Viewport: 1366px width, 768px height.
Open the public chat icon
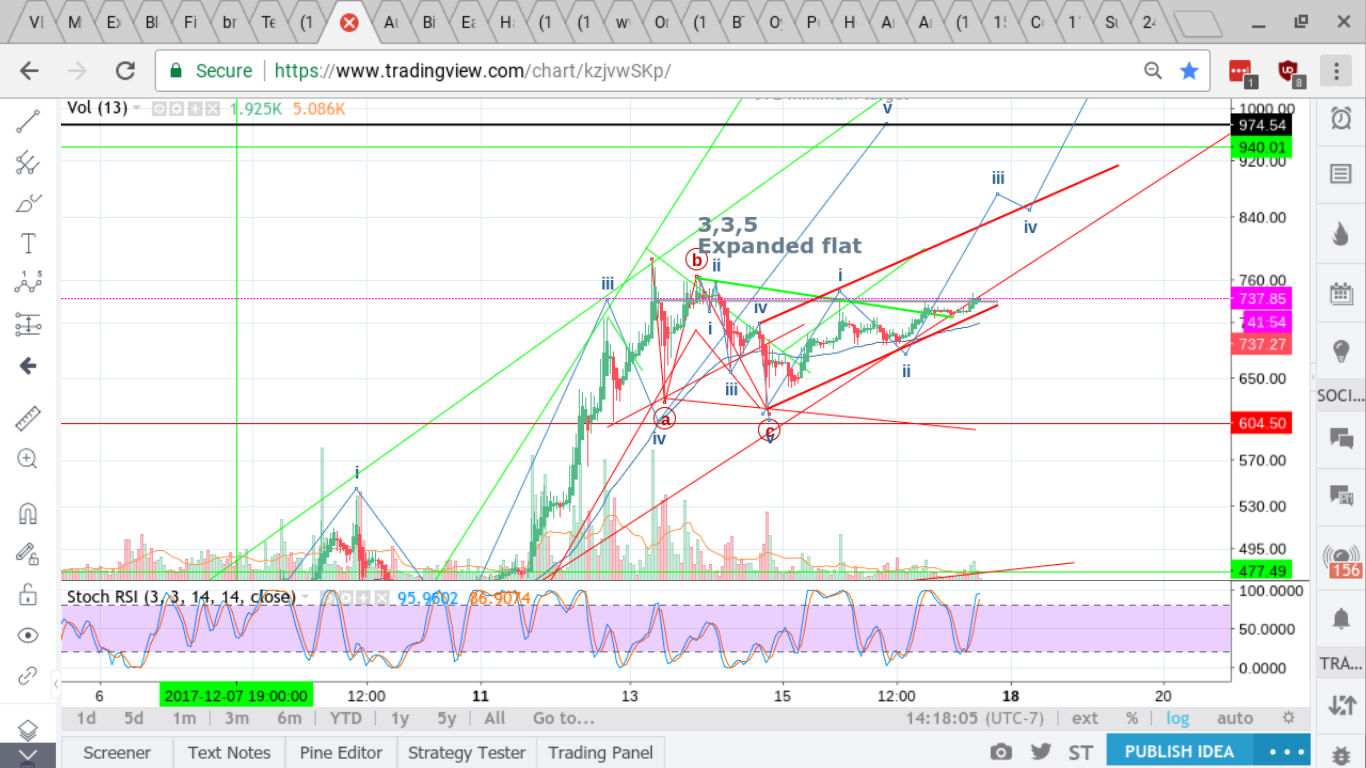1341,437
